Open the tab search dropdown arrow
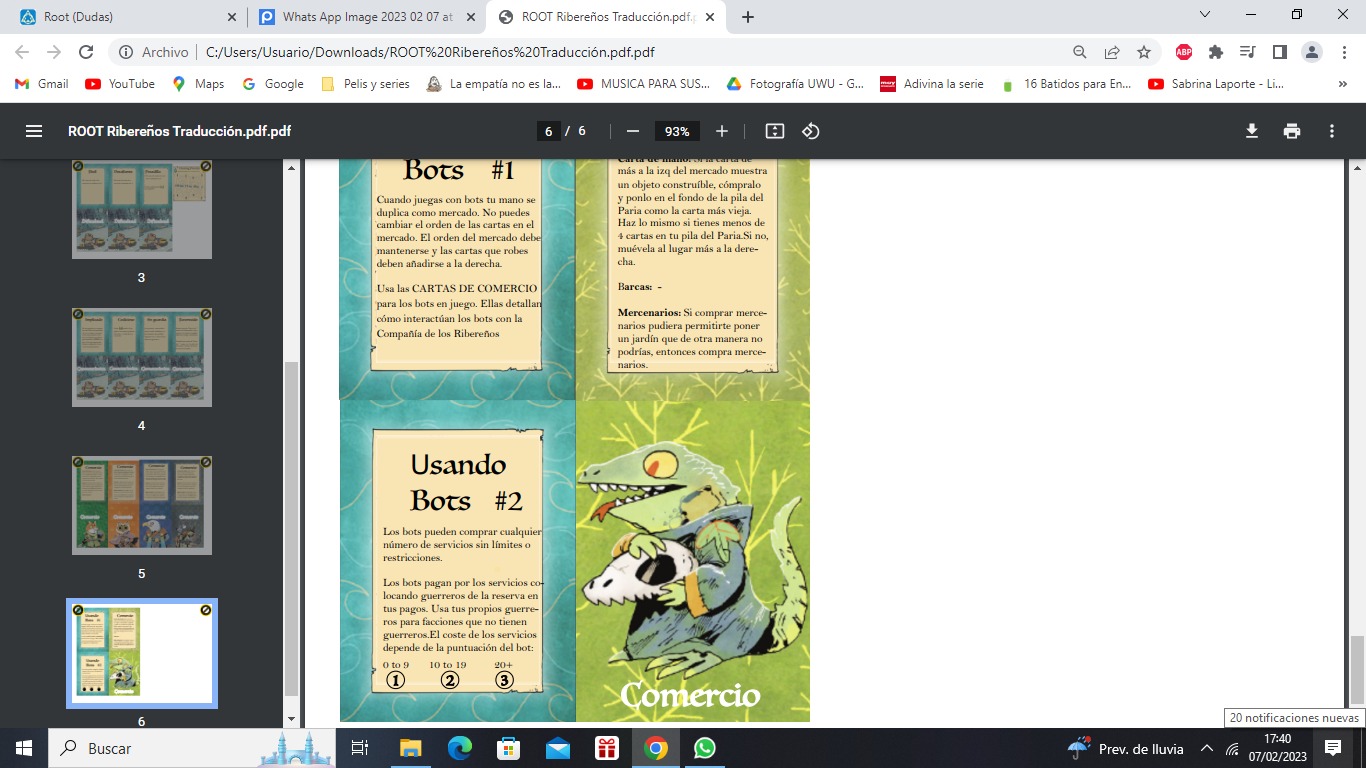This screenshot has width=1366, height=768. 1205,15
